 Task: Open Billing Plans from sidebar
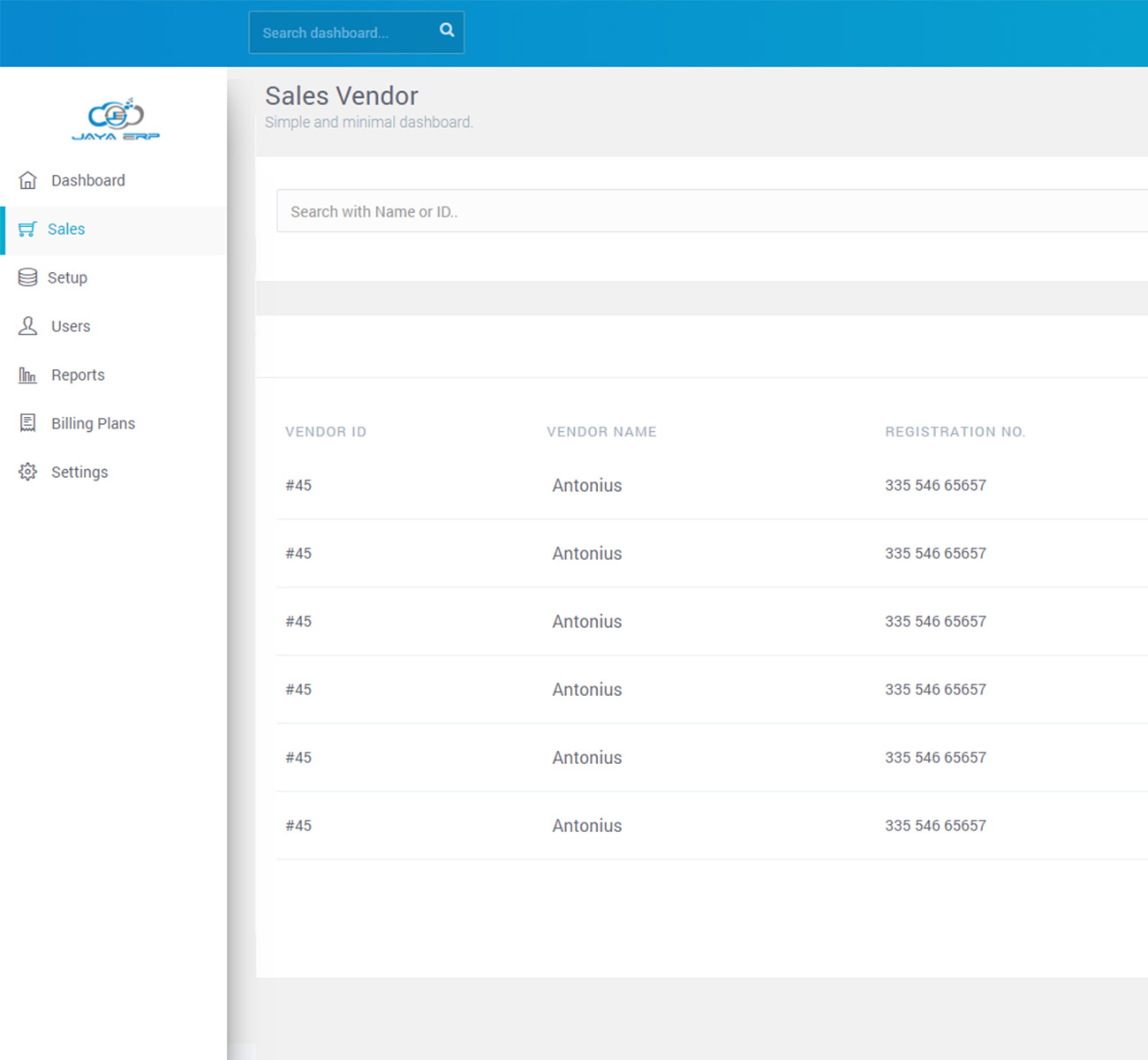point(93,424)
